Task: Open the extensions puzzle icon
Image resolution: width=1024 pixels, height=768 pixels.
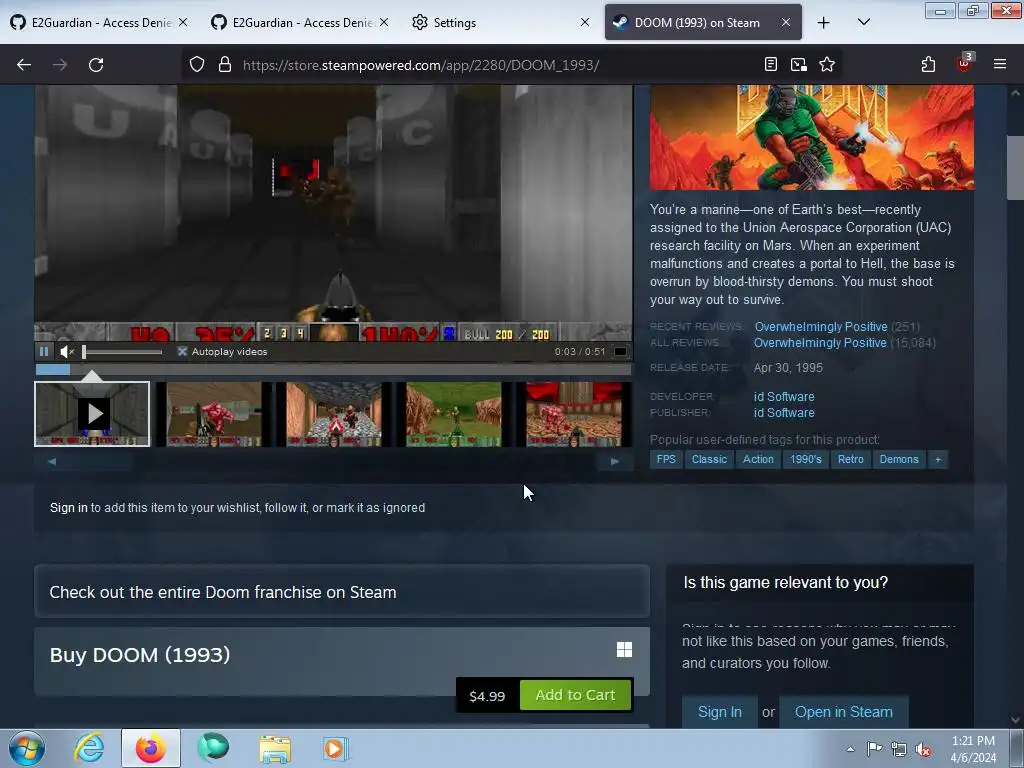Action: pyautogui.click(x=928, y=64)
